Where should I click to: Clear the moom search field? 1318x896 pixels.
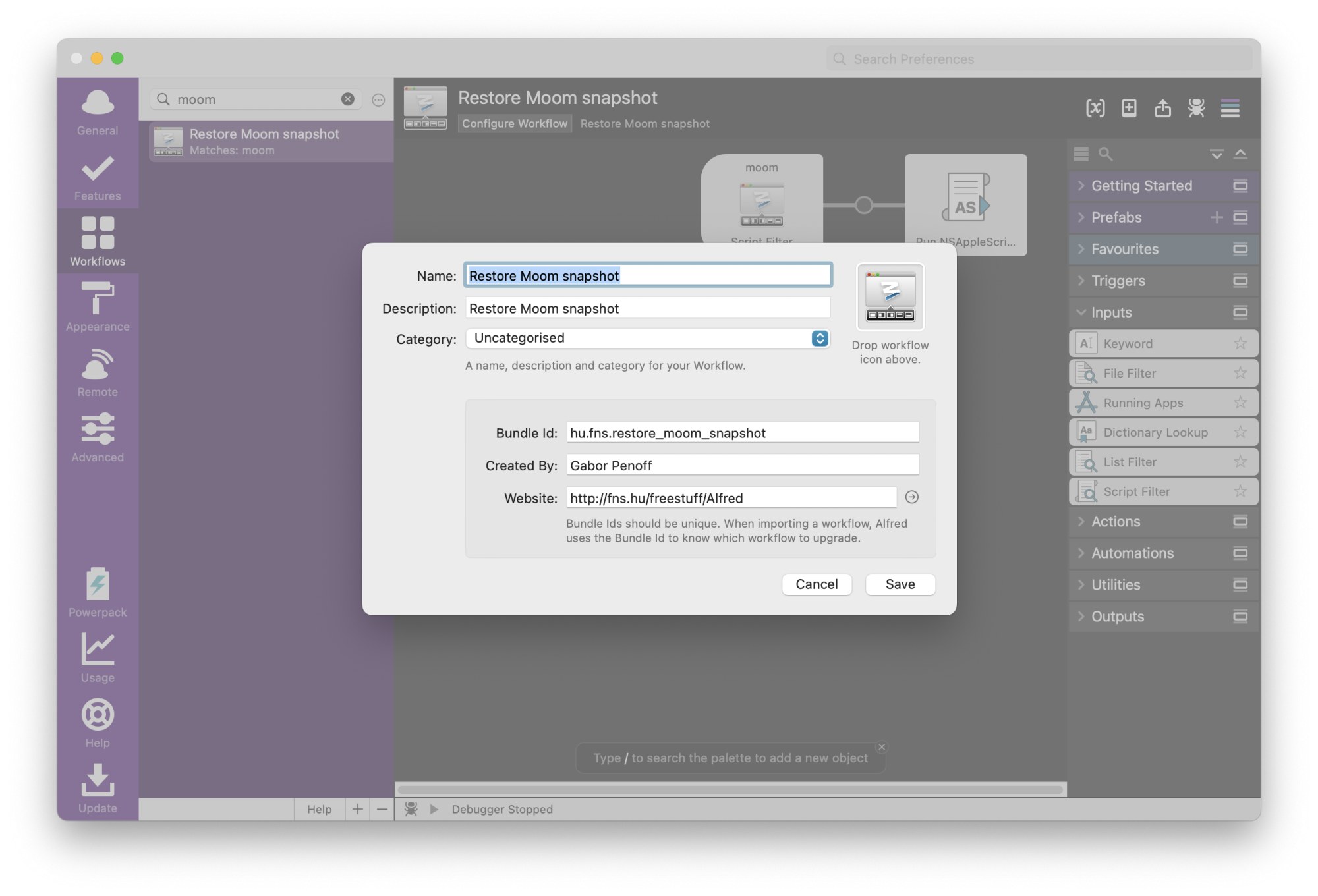point(347,99)
